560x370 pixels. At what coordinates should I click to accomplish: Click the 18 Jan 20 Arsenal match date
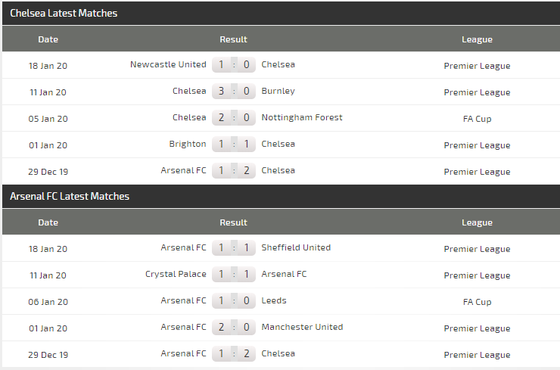coord(48,249)
